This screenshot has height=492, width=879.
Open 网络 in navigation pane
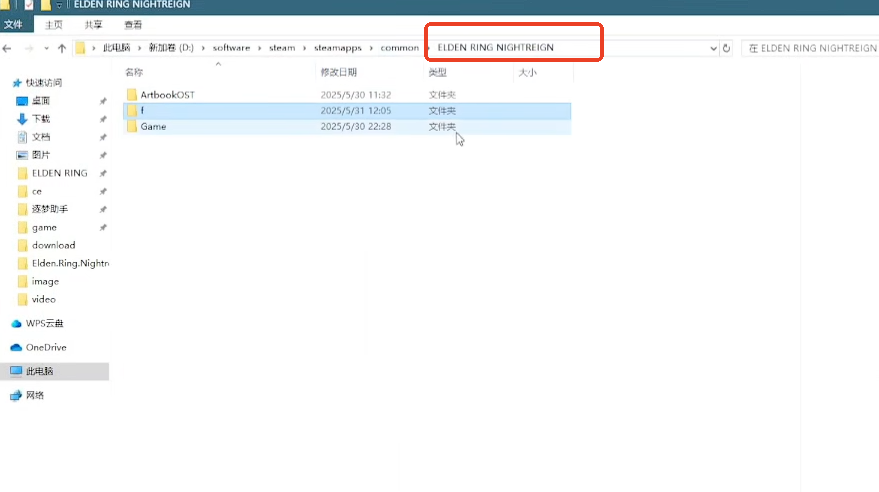tap(35, 395)
